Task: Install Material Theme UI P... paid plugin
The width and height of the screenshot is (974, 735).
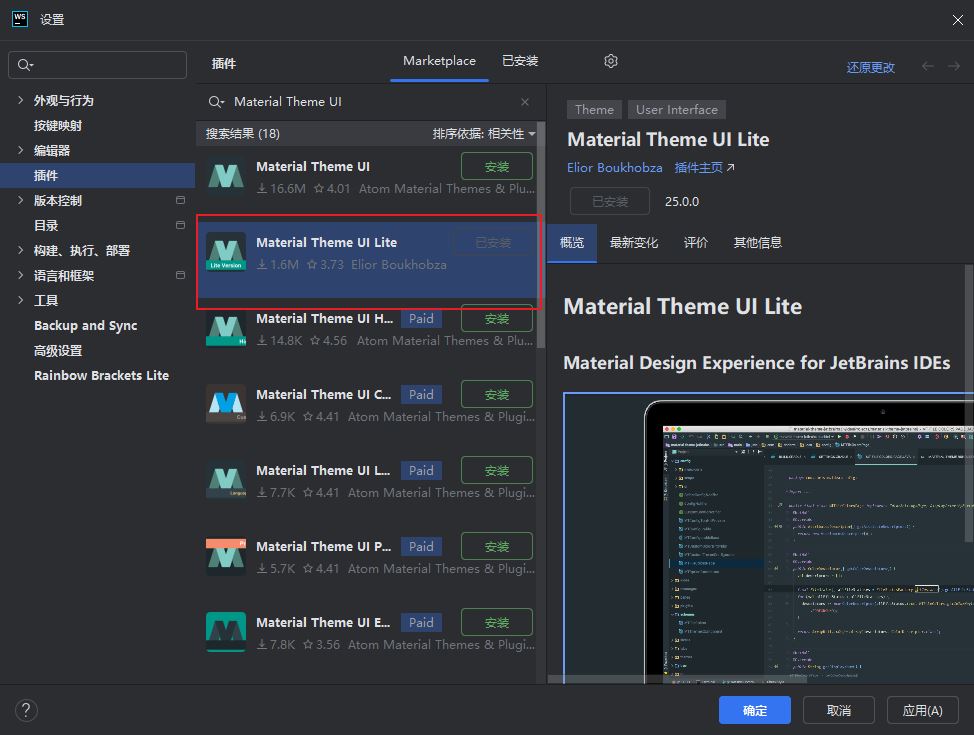Action: (497, 546)
